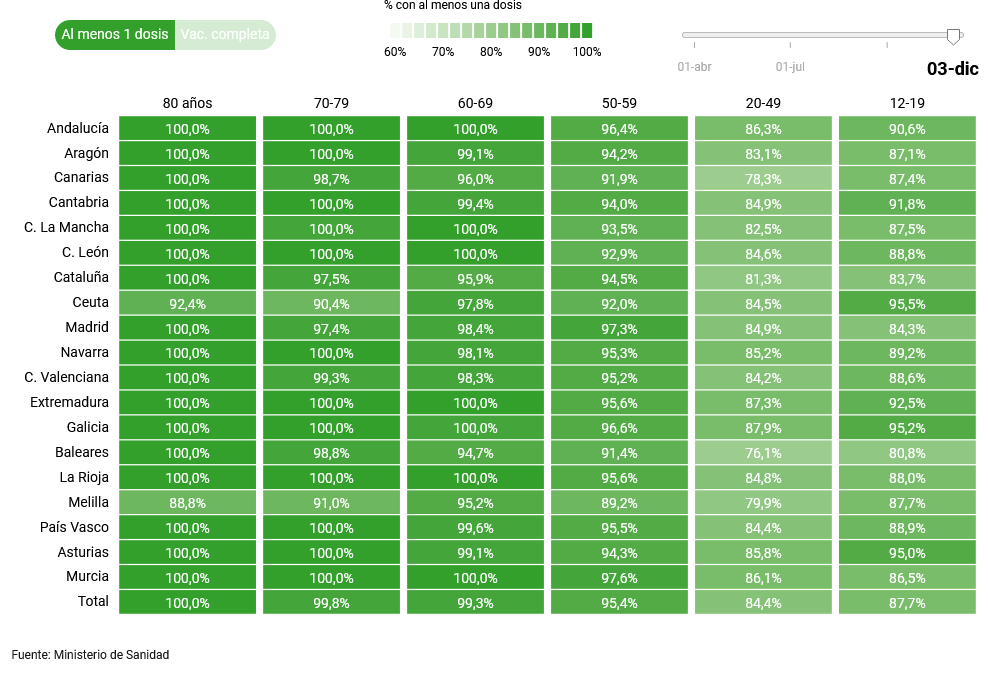The height and width of the screenshot is (674, 988).
Task: Click Melilla 80 años cell showing 88,8%
Action: click(x=188, y=502)
